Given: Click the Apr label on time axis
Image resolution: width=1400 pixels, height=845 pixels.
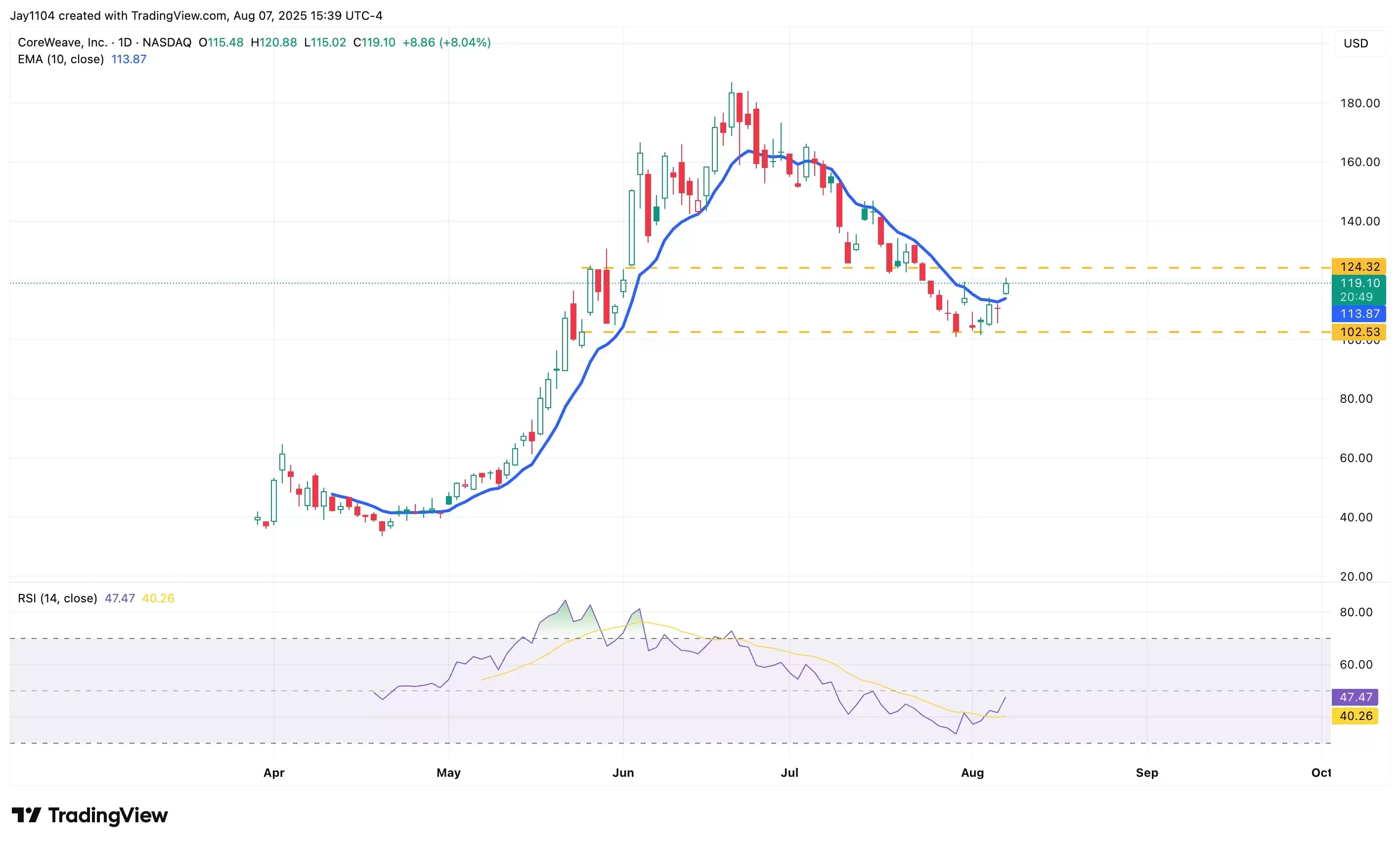Looking at the screenshot, I should pyautogui.click(x=274, y=772).
